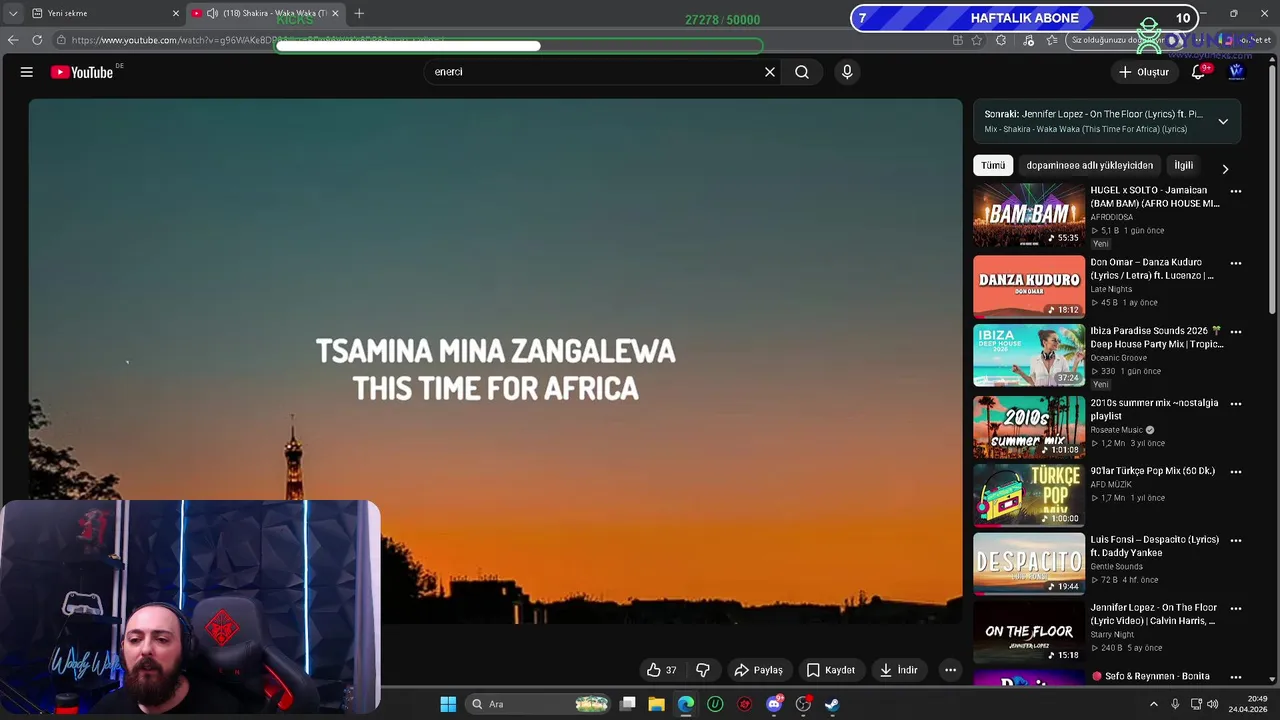Image resolution: width=1280 pixels, height=720 pixels.
Task: Dislike the video with thumbs down
Action: click(x=703, y=670)
